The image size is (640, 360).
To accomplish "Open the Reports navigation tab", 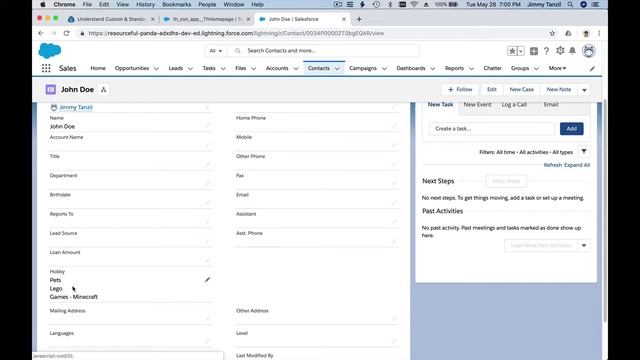I will pos(454,68).
